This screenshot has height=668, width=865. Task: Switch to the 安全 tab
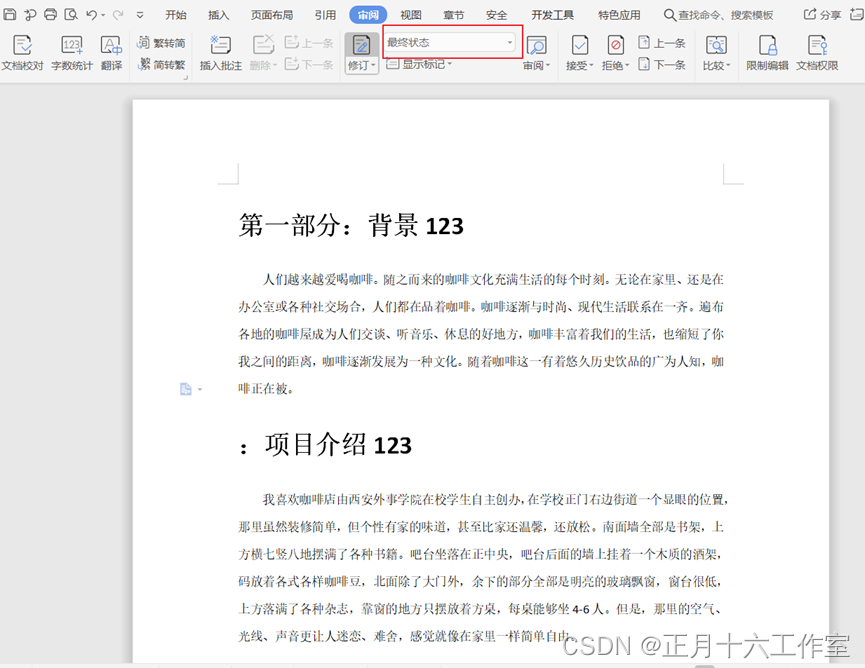coord(496,15)
